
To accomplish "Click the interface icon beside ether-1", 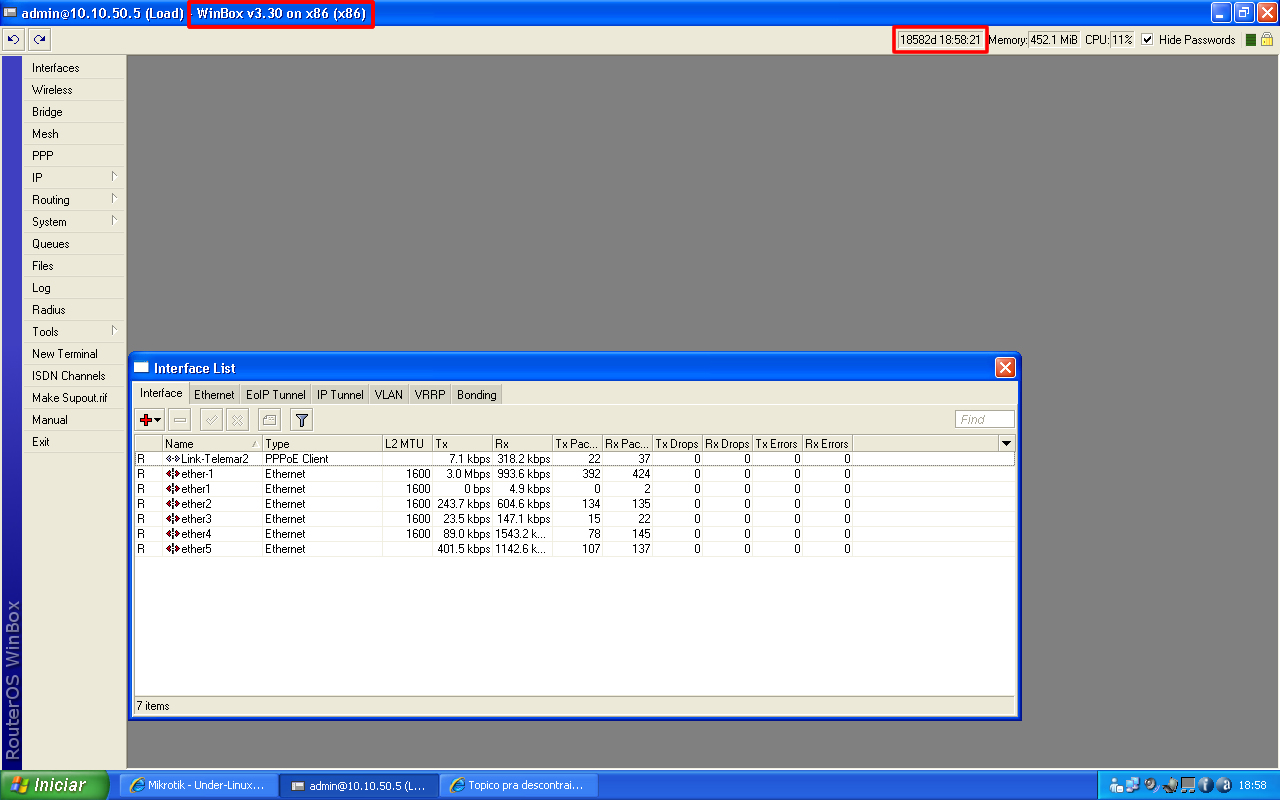I will 173,474.
